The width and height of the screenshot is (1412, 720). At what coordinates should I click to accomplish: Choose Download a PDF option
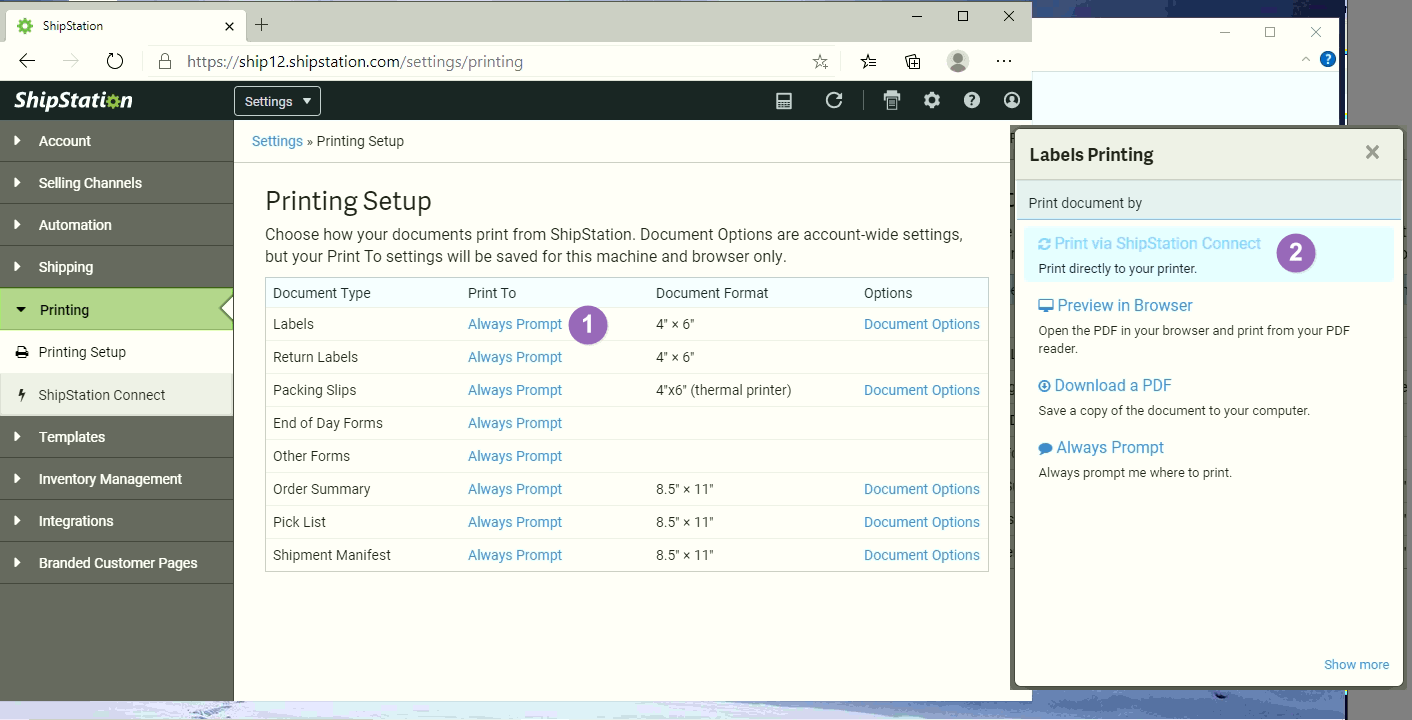click(x=1114, y=385)
